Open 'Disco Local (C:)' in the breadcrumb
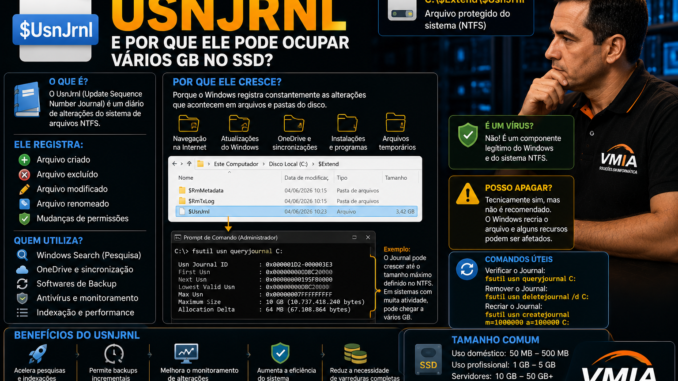Screen dimensions: 678x381 (288, 164)
